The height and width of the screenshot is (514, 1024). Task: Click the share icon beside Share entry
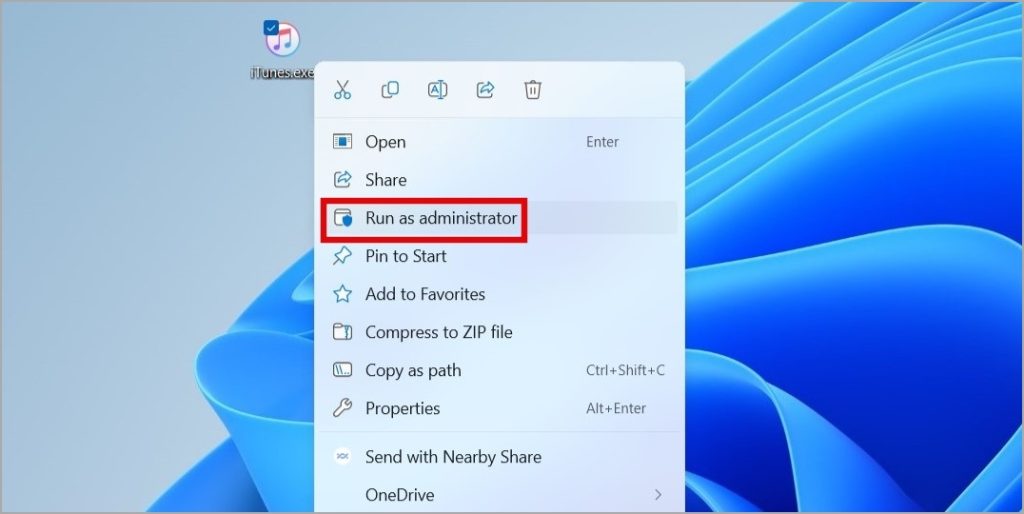point(342,180)
